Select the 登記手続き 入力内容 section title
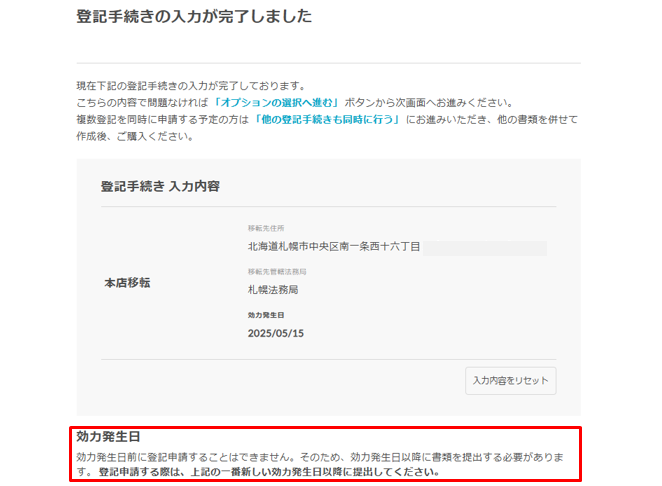Viewport: 662px width, 486px height. [160, 186]
